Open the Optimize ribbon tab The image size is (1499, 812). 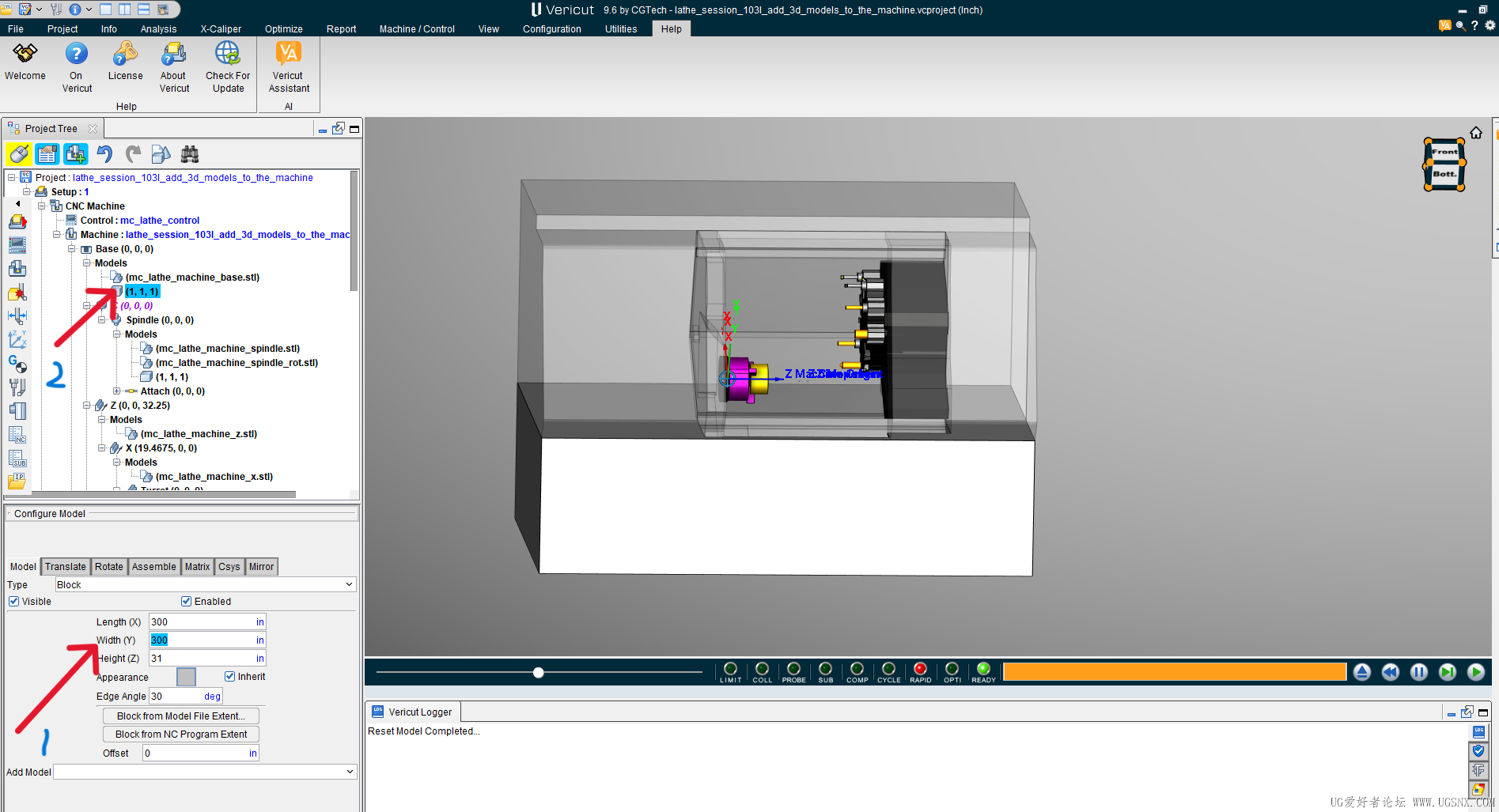[x=284, y=29]
